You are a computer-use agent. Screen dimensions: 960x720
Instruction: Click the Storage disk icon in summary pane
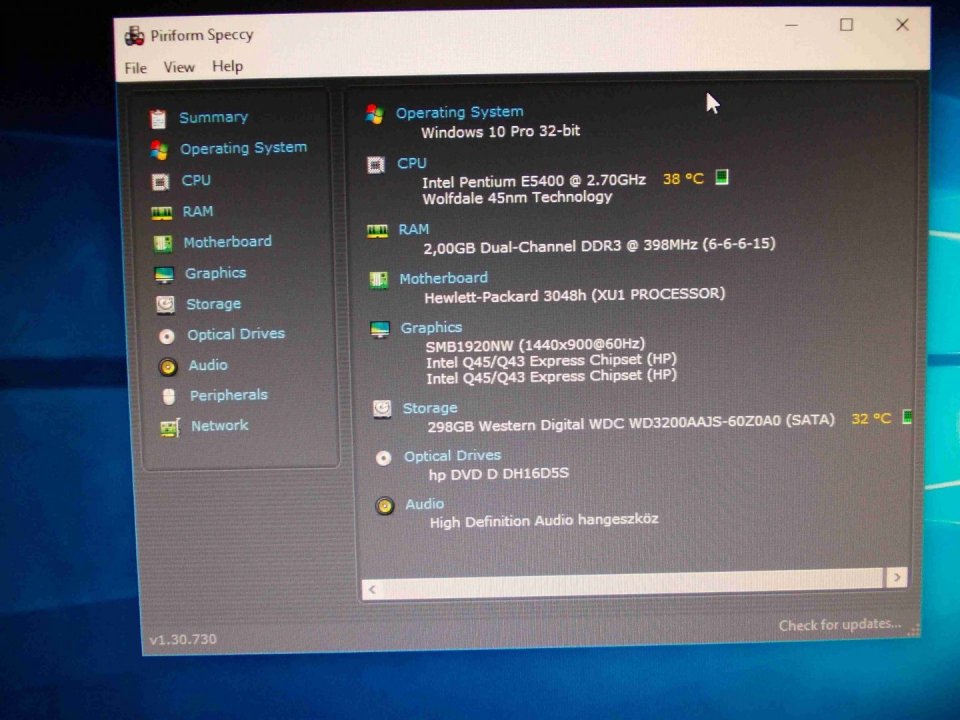[382, 409]
